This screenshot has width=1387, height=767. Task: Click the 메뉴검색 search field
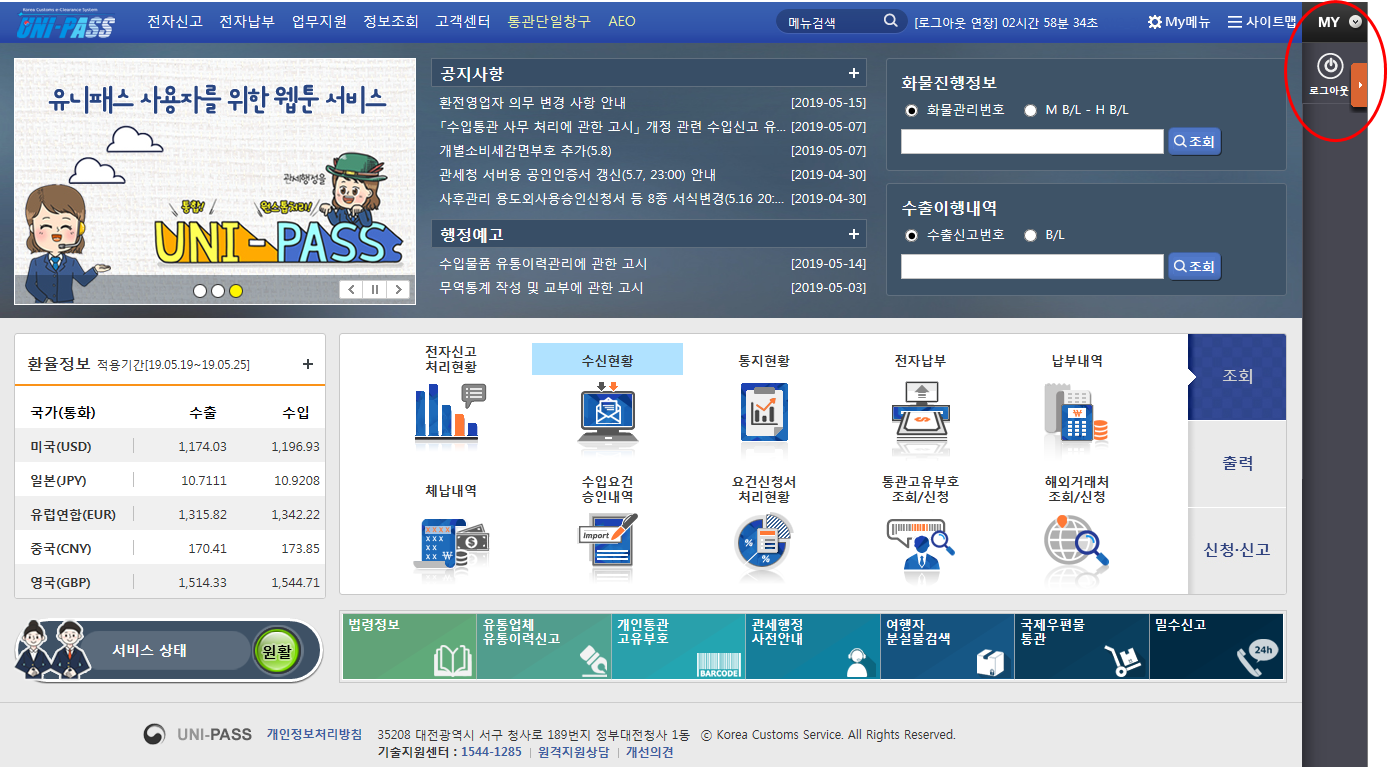point(830,22)
